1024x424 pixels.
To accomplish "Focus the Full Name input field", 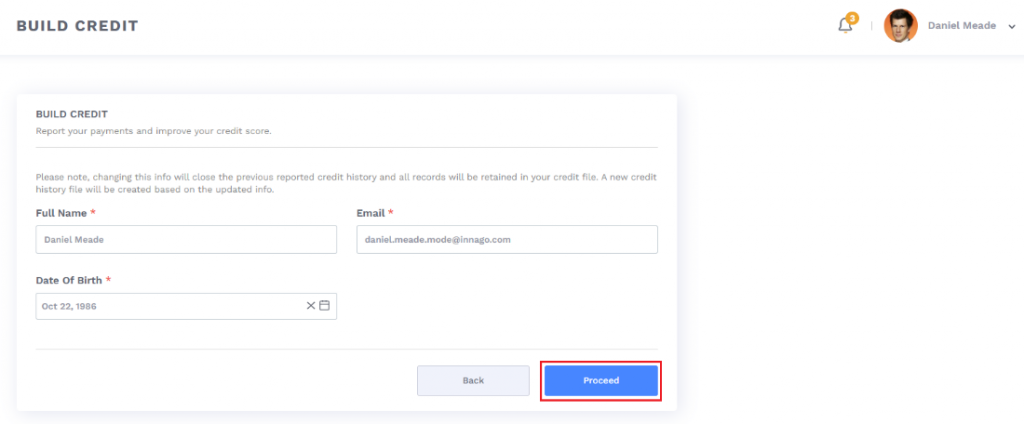I will 186,240.
